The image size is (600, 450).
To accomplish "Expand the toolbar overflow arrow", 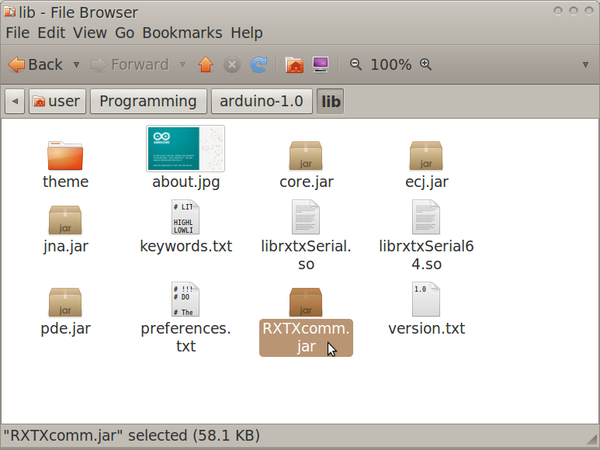I will (x=585, y=65).
